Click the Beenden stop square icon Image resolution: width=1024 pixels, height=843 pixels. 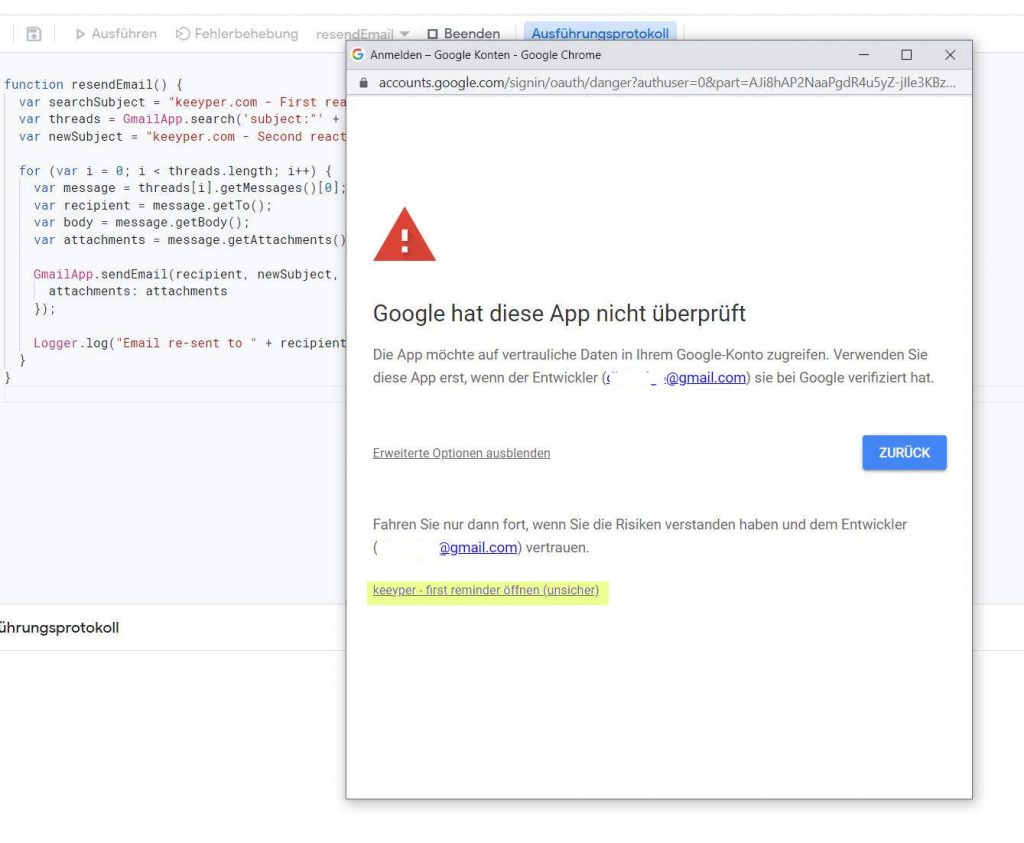click(x=432, y=34)
